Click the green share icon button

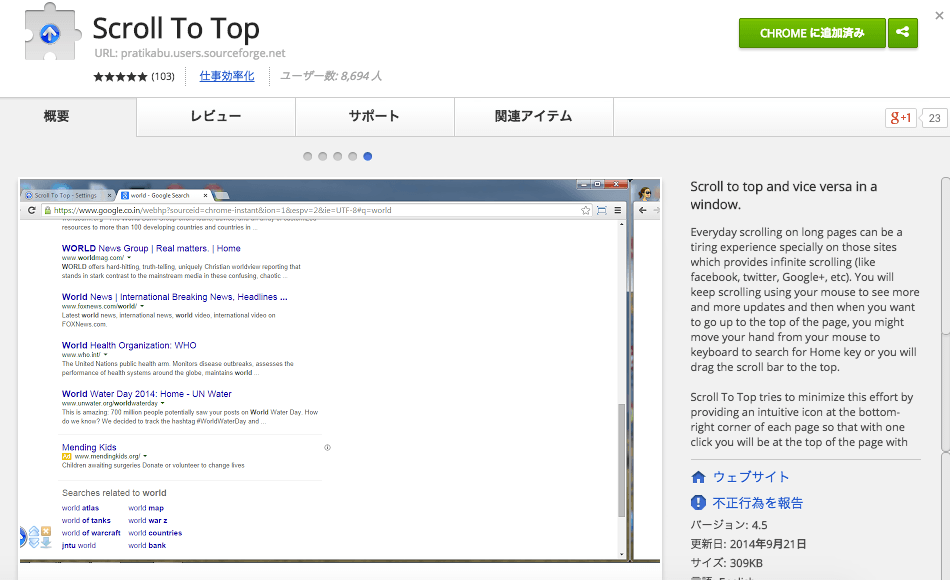click(x=903, y=33)
